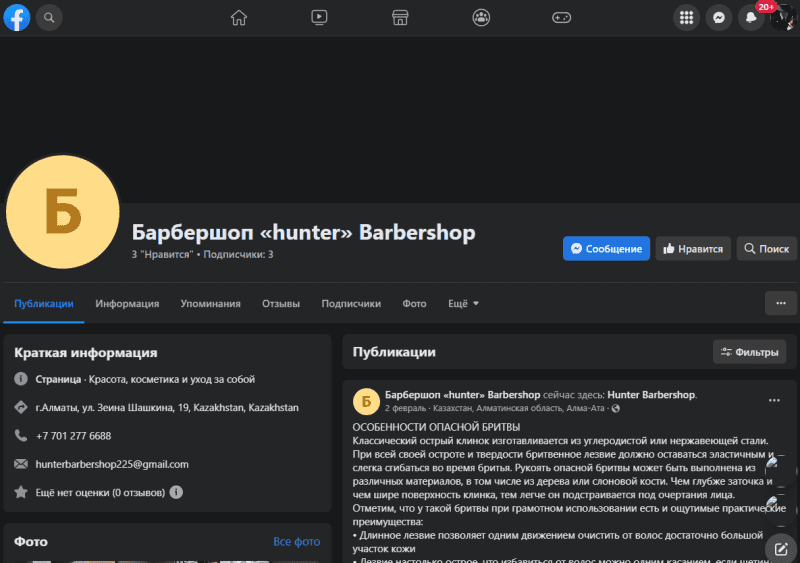Switch to the Упоминания tab
This screenshot has height=563, width=800.
tap(210, 304)
